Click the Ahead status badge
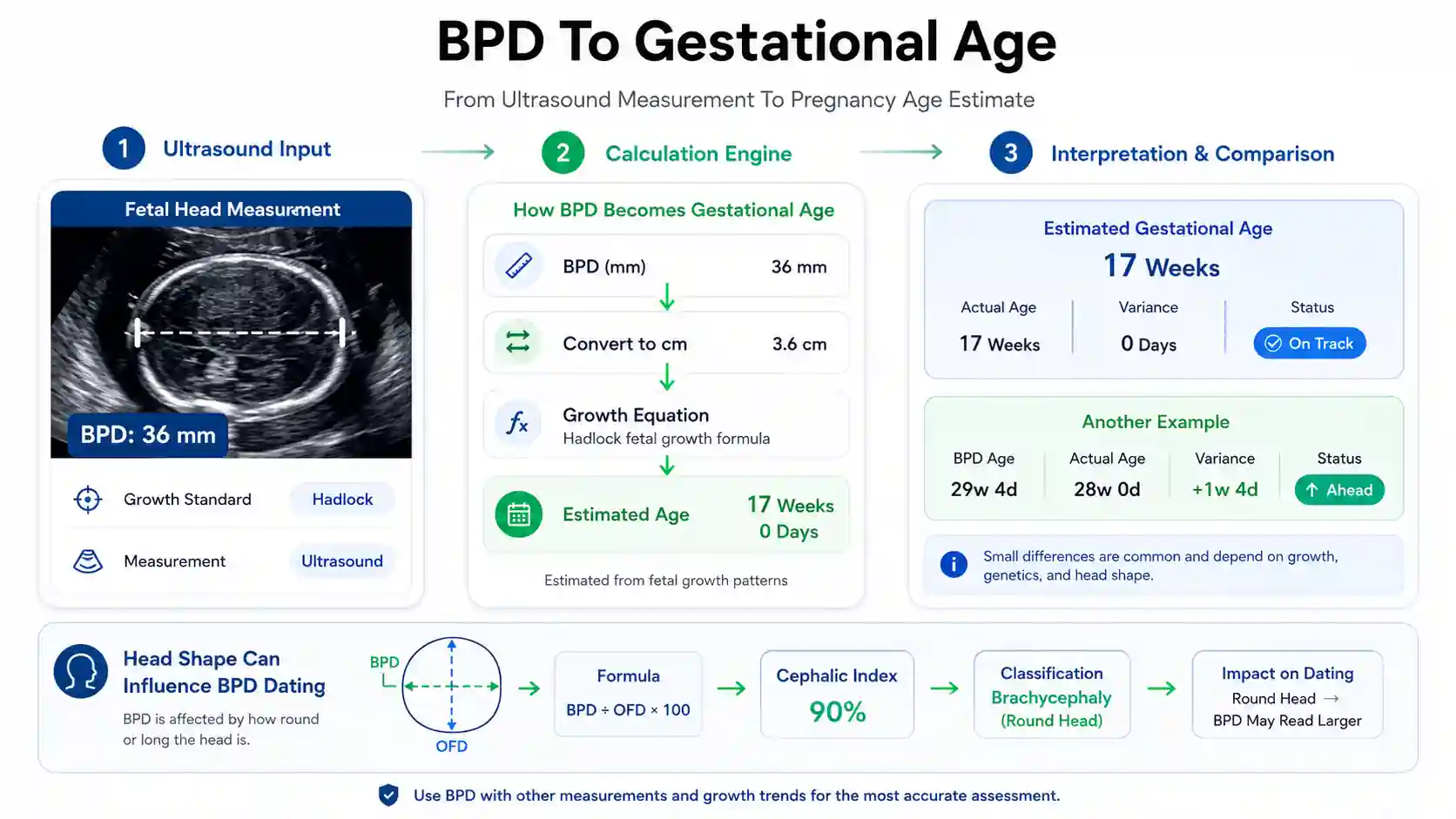Image resolution: width=1456 pixels, height=819 pixels. pos(1339,490)
